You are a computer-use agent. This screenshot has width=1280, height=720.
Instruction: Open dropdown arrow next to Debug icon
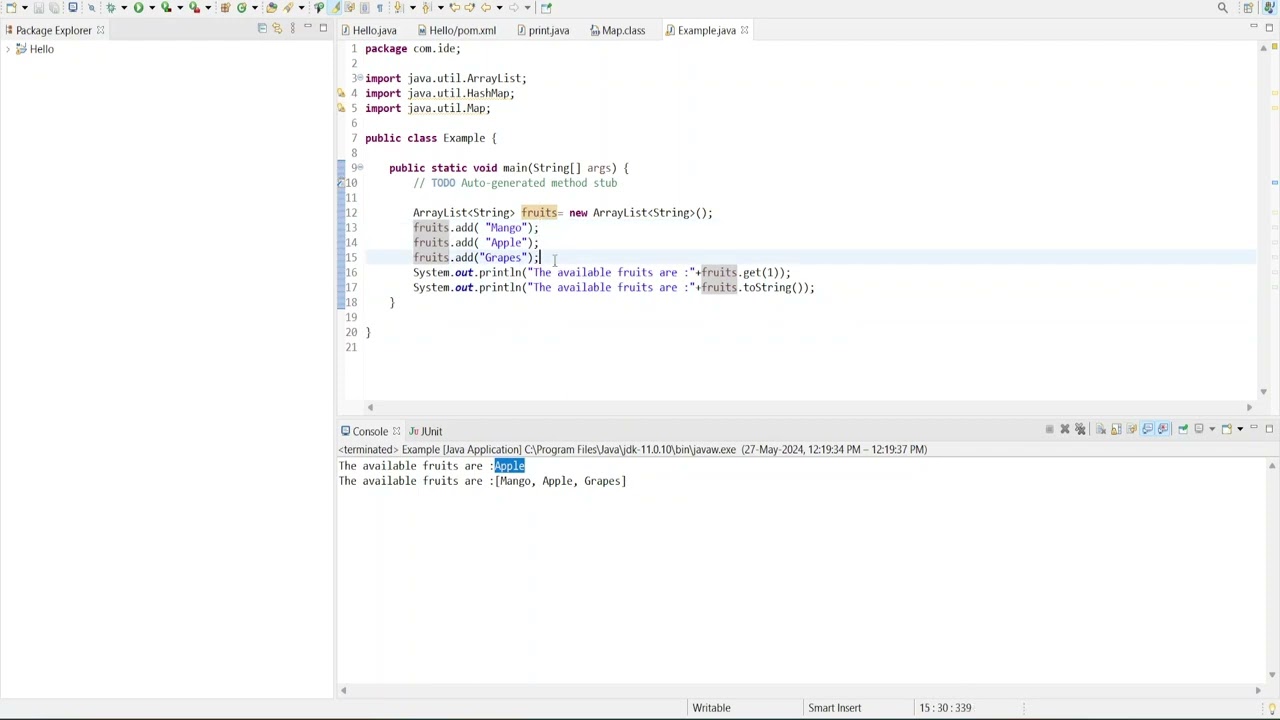124,8
